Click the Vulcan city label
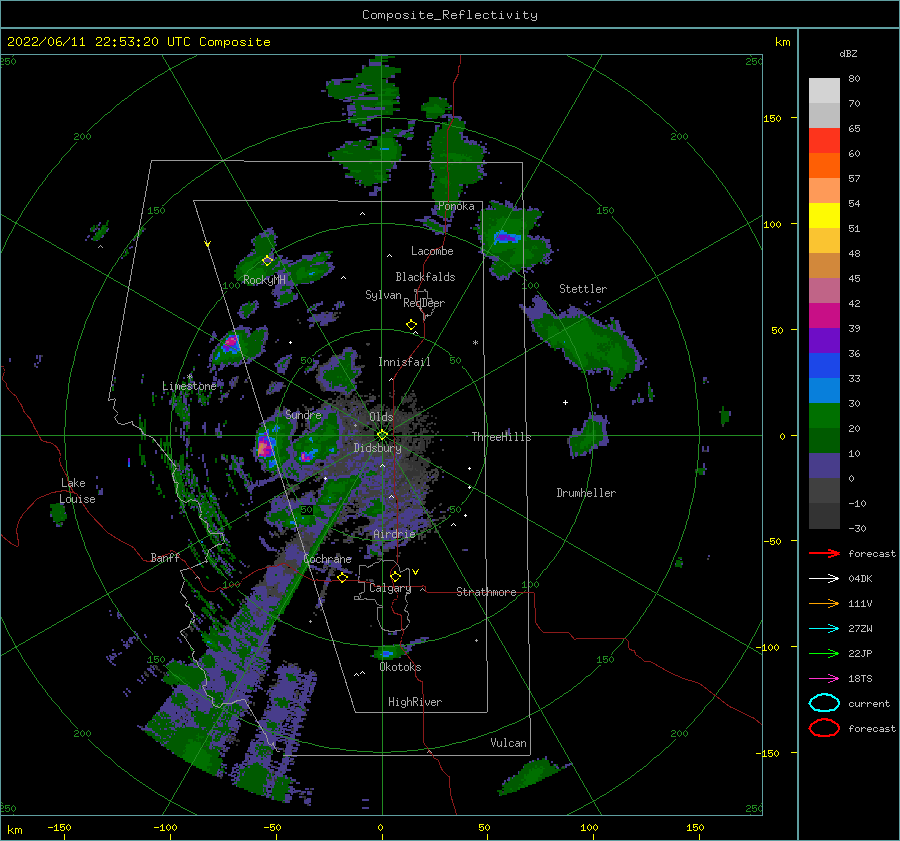The width and height of the screenshot is (900, 841). click(x=509, y=743)
